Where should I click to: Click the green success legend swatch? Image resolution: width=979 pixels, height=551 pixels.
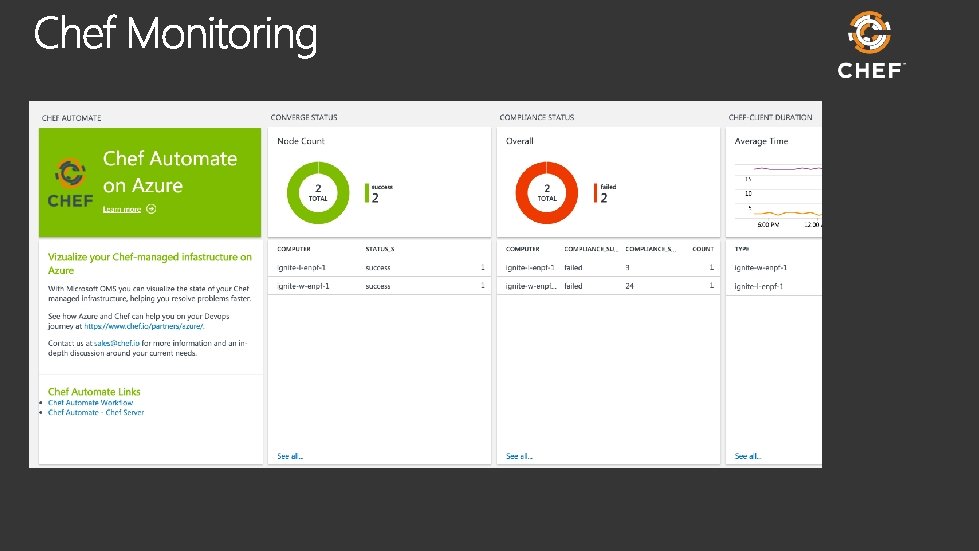click(367, 193)
